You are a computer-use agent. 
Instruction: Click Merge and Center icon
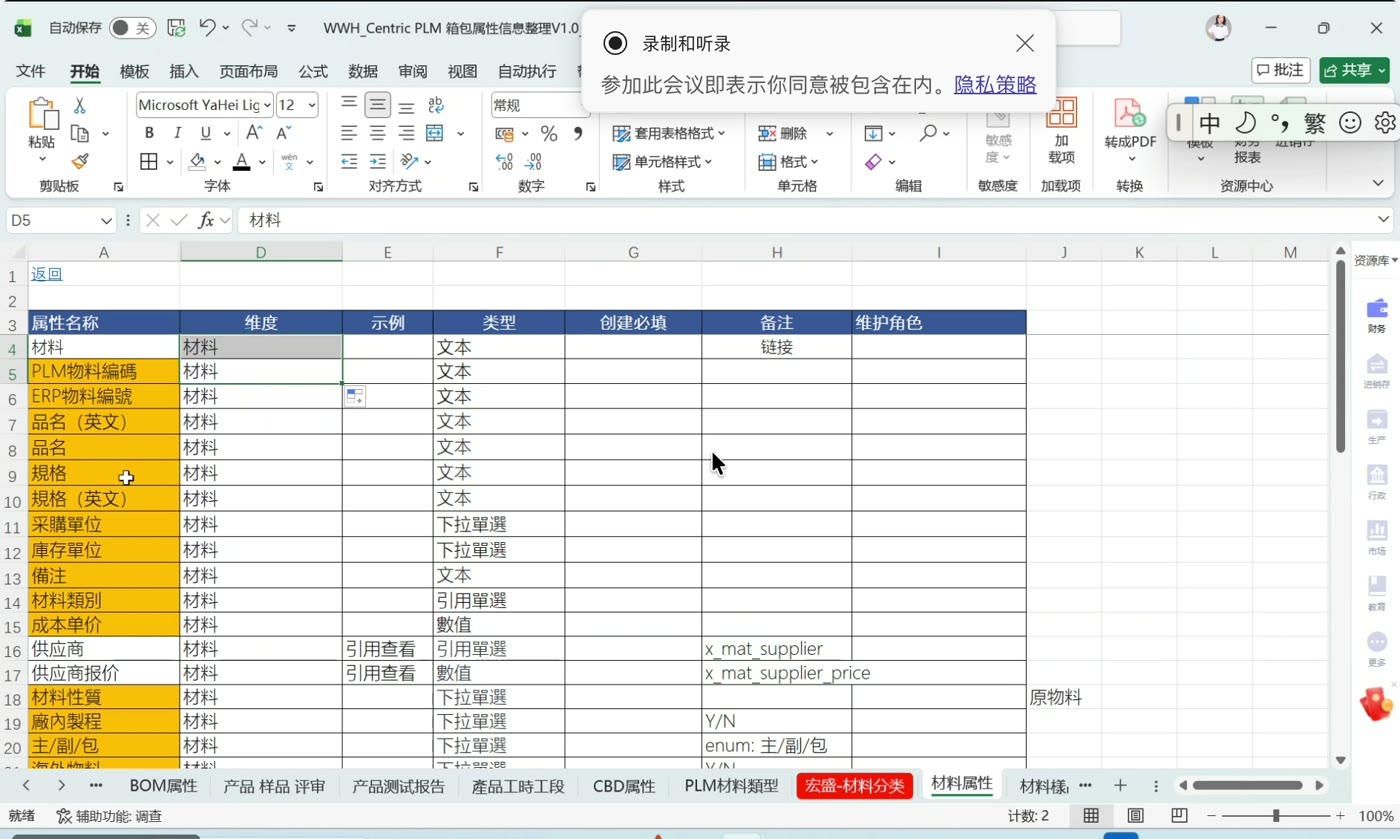click(435, 133)
